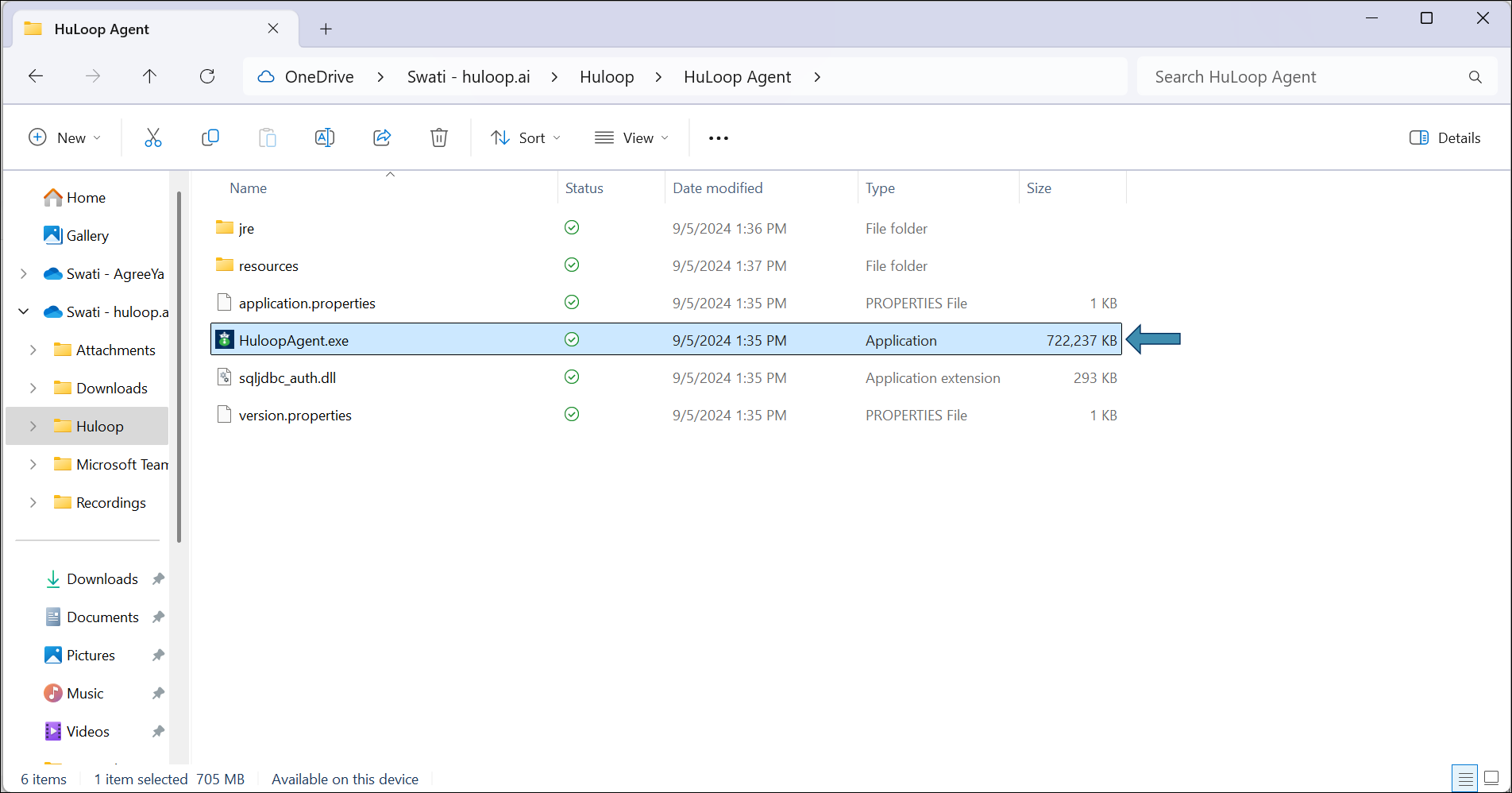The width and height of the screenshot is (1512, 793).
Task: Open Gallery in the navigation pane
Action: pyautogui.click(x=76, y=235)
